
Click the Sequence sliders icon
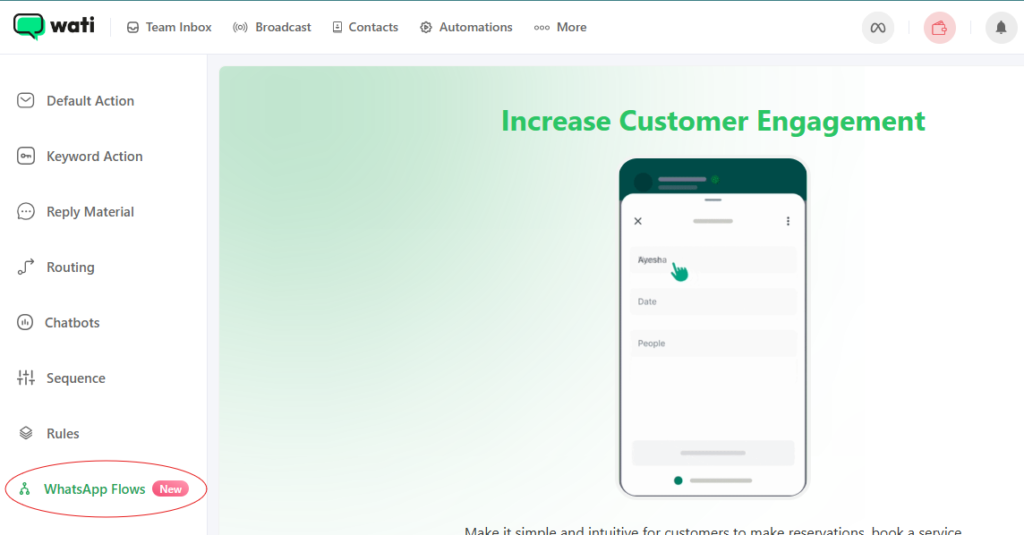[25, 378]
